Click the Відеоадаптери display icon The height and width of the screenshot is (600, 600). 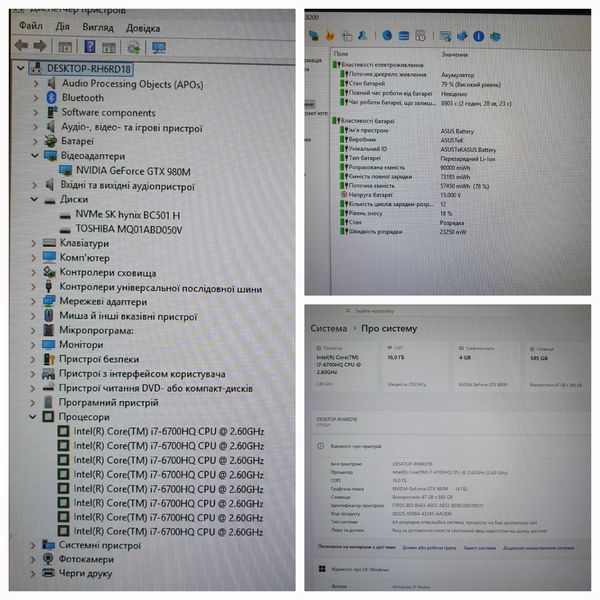50,156
